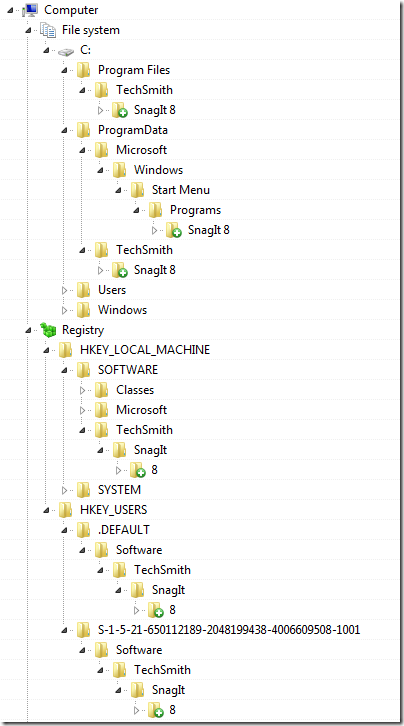
Task: Click the ProgramData folder icon
Action: (84, 130)
